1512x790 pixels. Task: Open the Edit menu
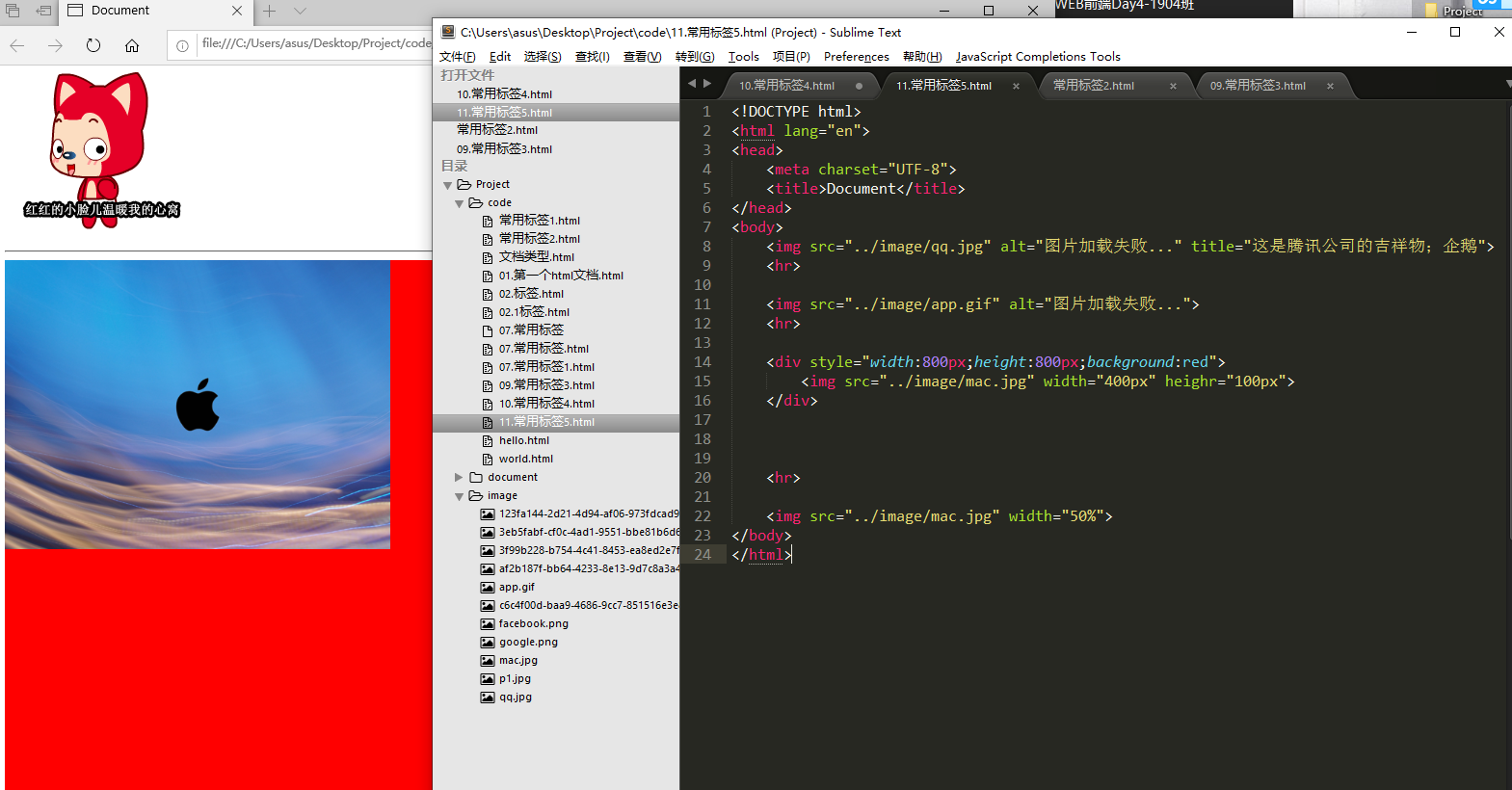coord(500,57)
